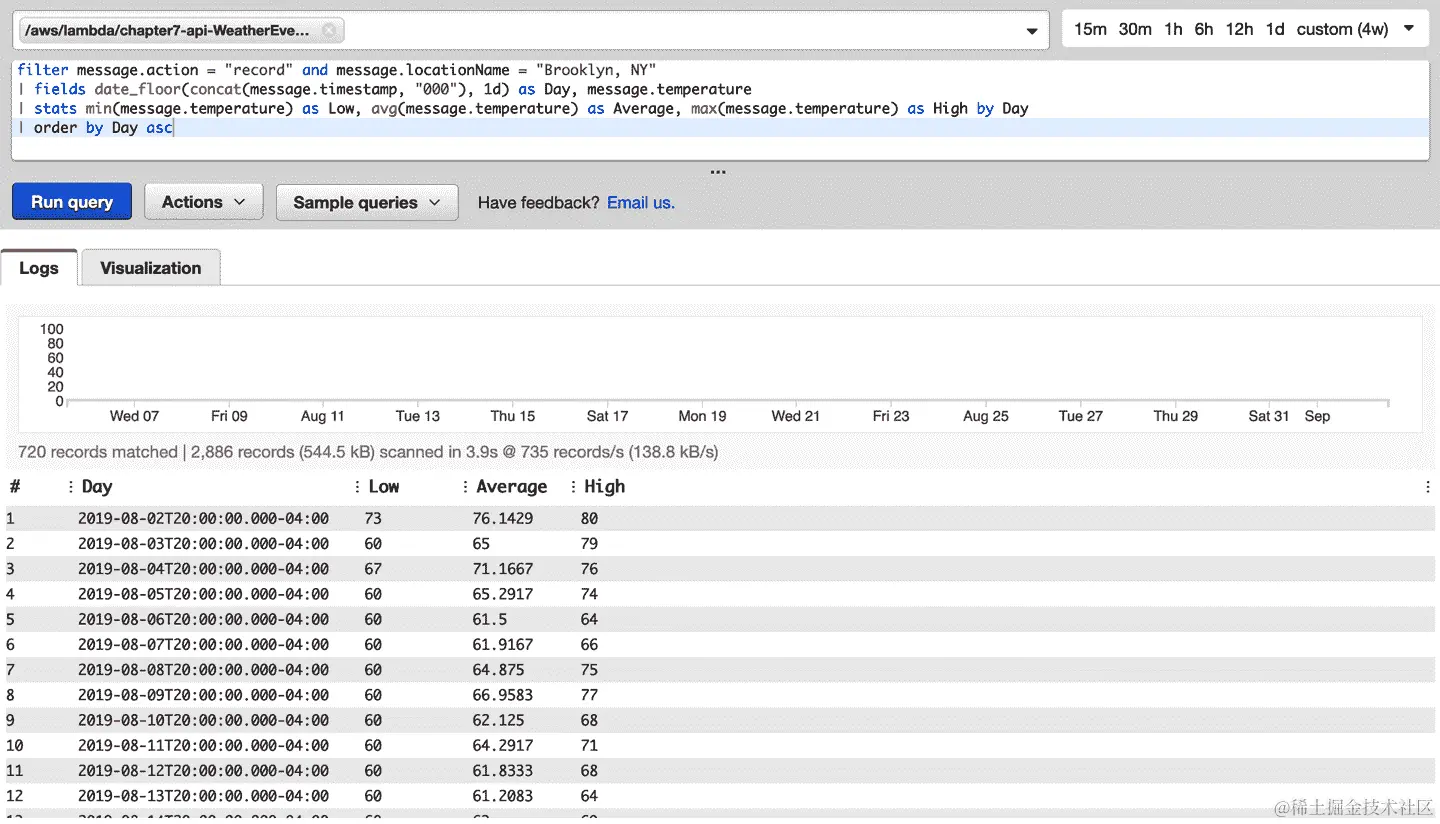Switch to the Logs tab
The width and height of the screenshot is (1440, 824).
coord(39,268)
